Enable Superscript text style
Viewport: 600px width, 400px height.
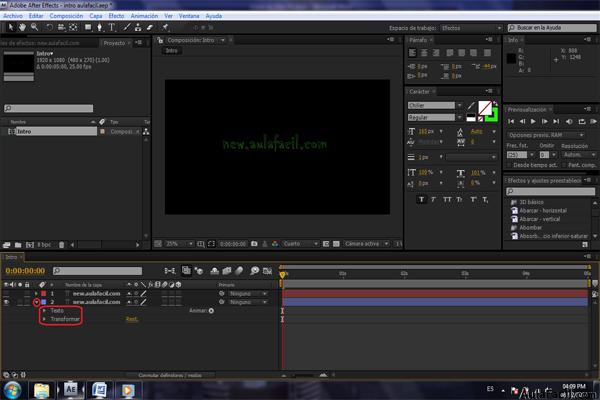473,199
